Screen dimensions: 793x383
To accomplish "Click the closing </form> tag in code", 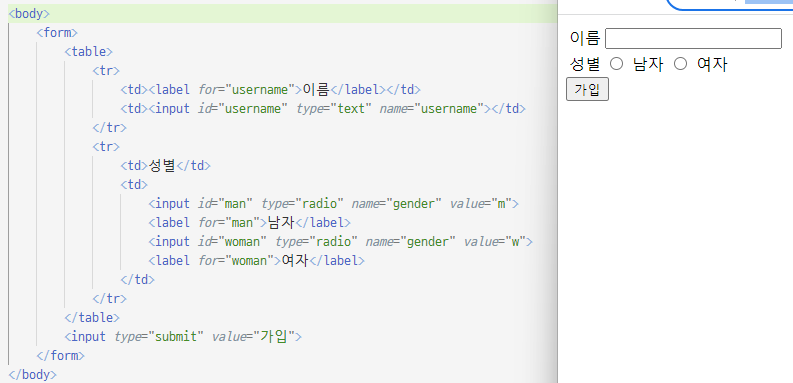I will pos(61,356).
